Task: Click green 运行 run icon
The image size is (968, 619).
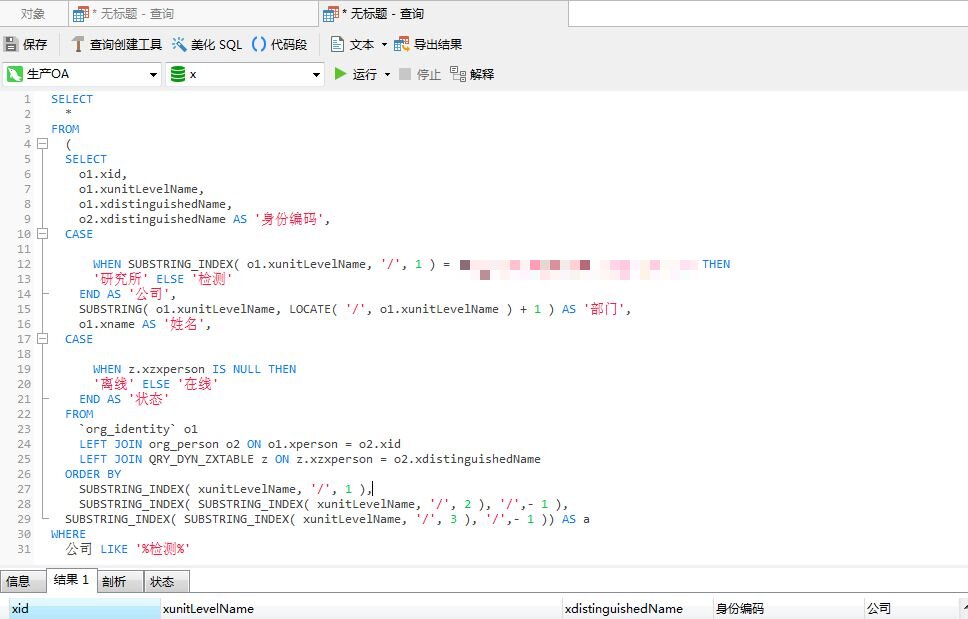Action: tap(340, 74)
